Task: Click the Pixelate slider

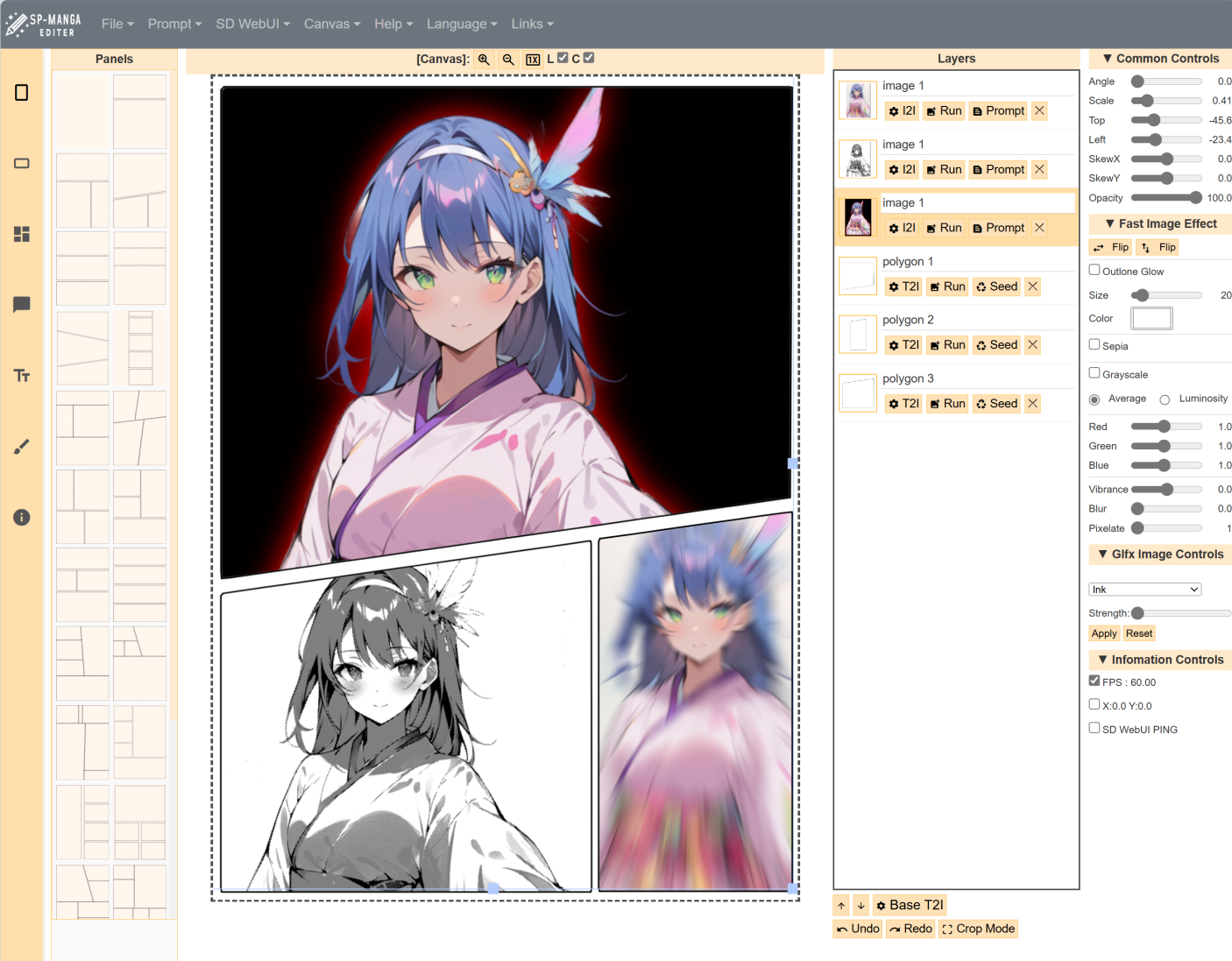Action: tap(1166, 528)
